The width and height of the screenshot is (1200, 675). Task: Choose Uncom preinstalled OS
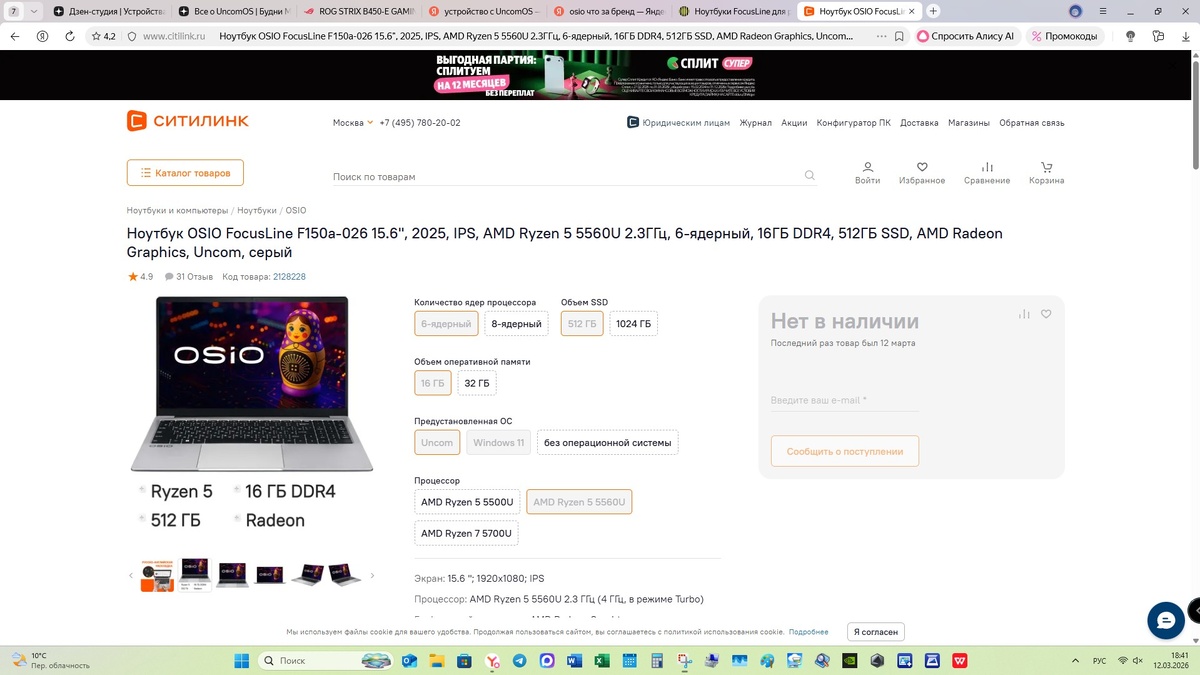coord(437,442)
